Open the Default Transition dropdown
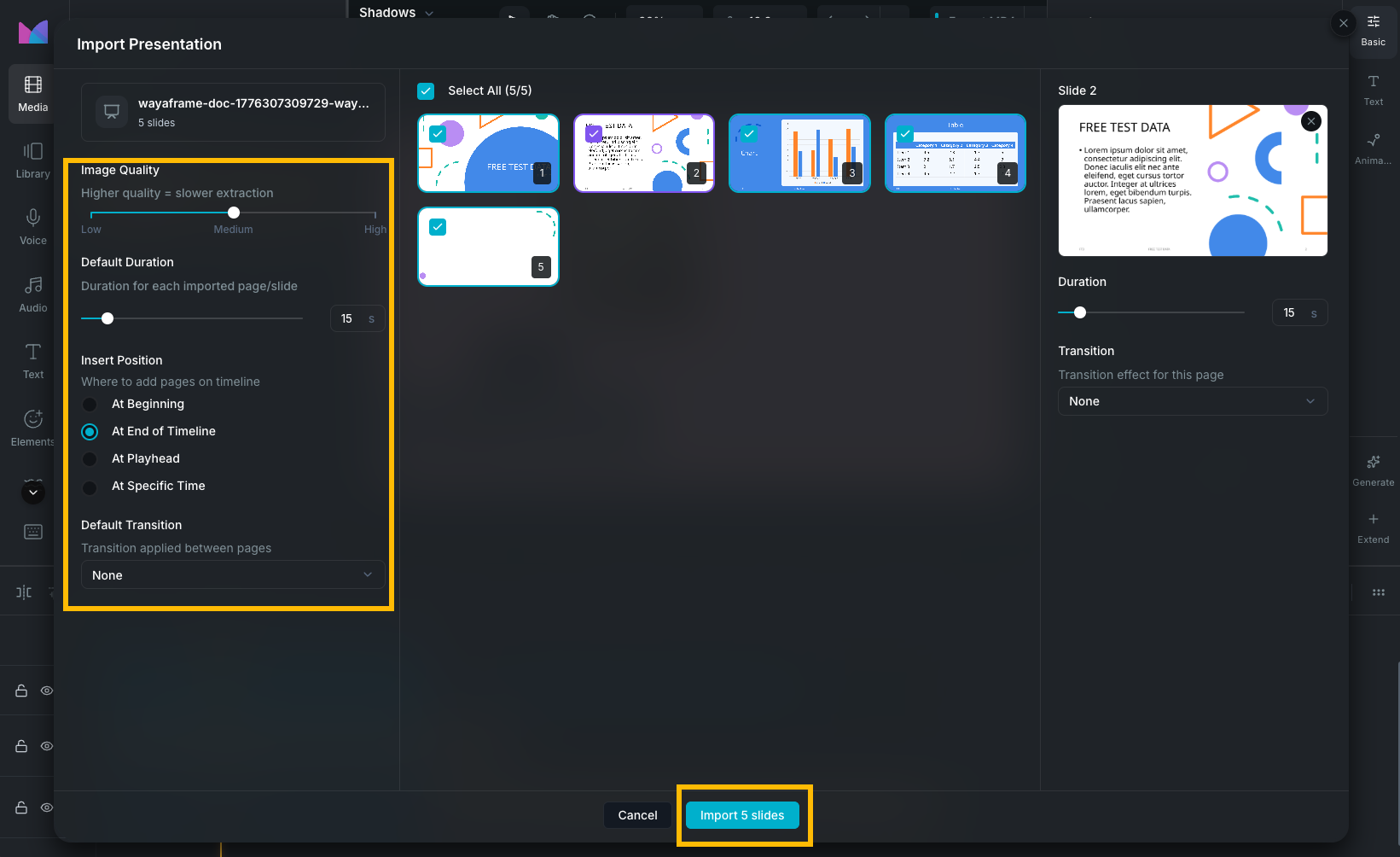 231,574
